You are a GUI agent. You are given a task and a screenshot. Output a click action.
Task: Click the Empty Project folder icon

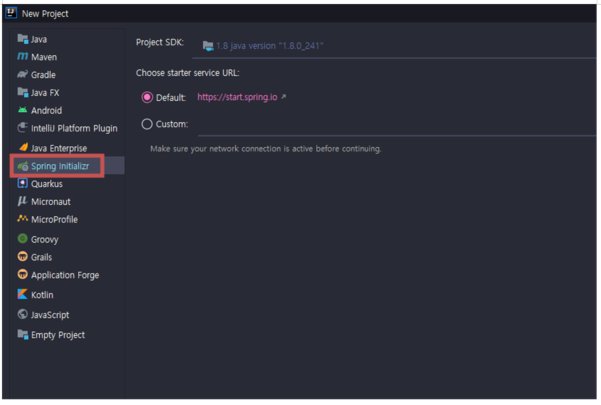(x=23, y=334)
